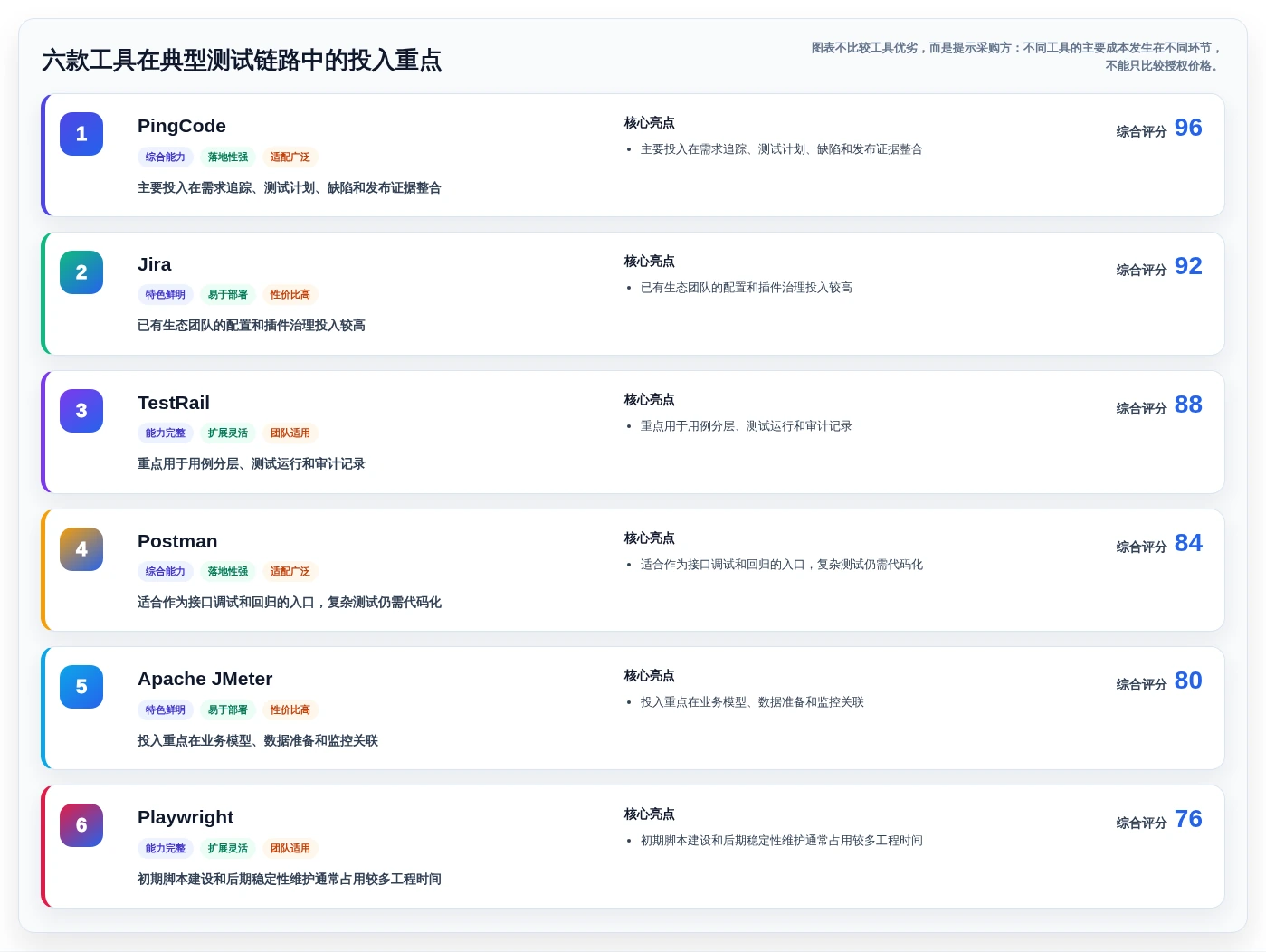Click the 综合评分 label in Postman card

pos(1141,547)
